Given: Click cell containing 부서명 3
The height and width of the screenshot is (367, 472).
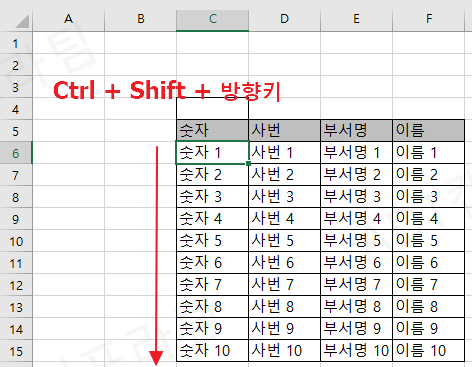Looking at the screenshot, I should tap(356, 197).
